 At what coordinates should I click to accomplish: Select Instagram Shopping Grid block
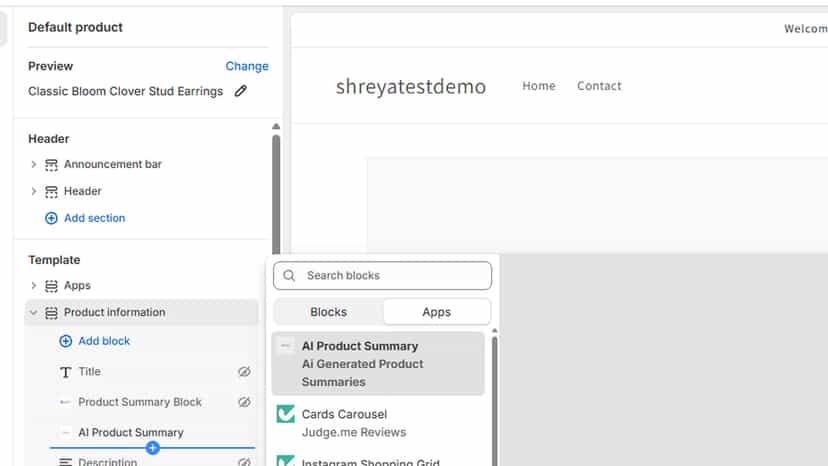click(378, 460)
